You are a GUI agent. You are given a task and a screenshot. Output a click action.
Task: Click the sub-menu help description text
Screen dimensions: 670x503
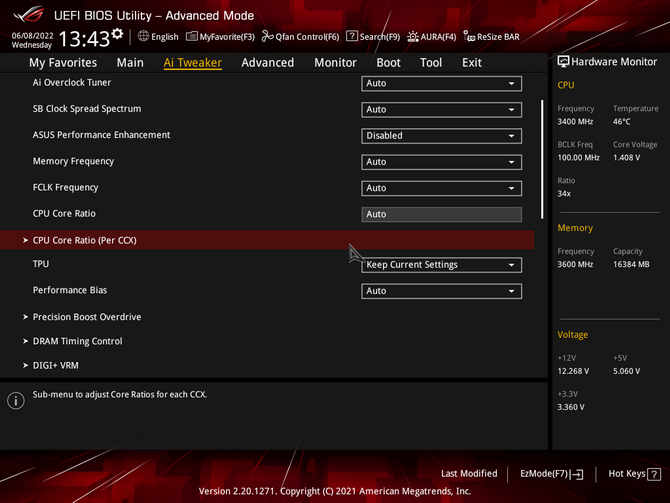pos(120,394)
